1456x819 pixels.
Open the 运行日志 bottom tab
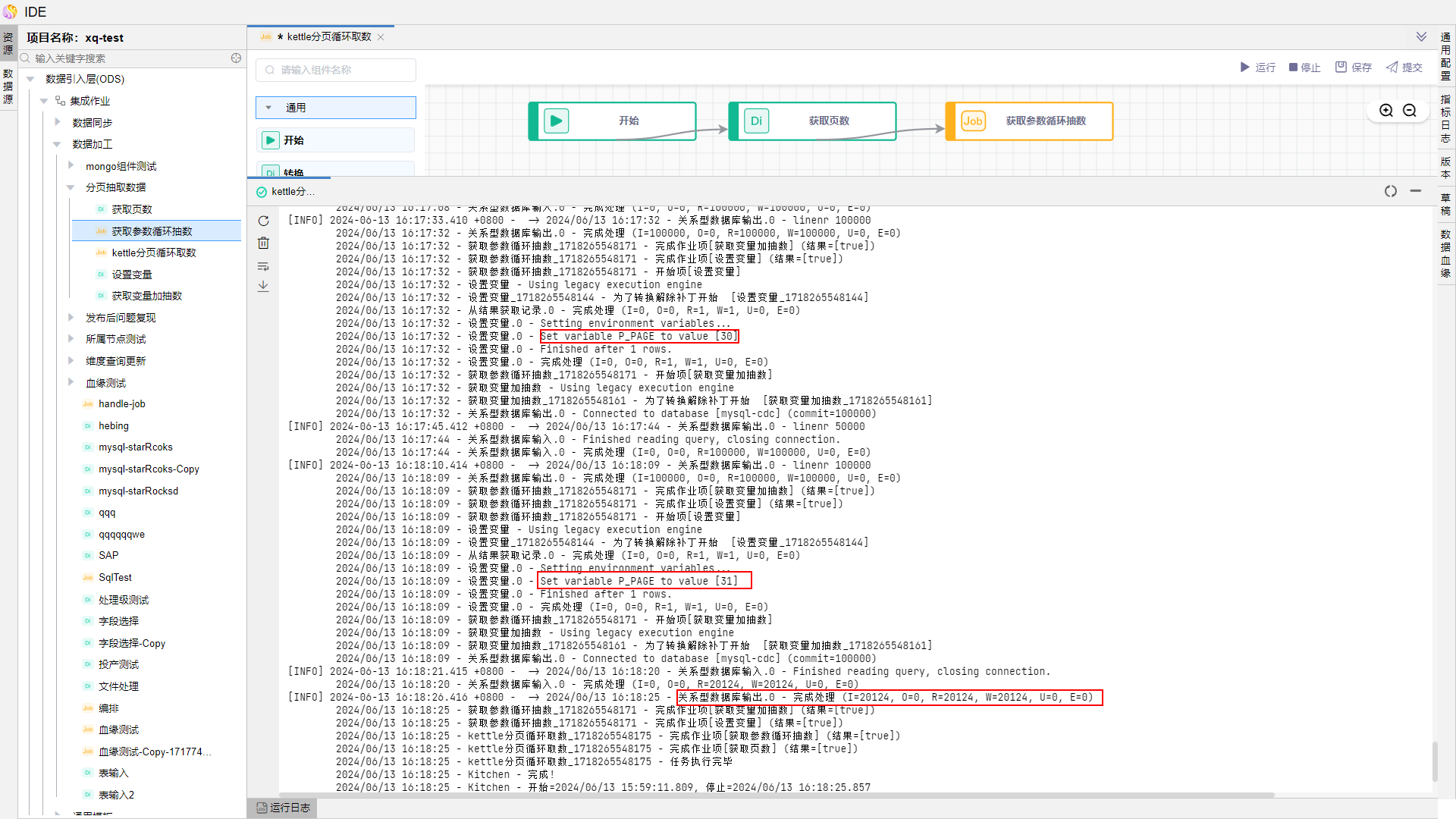(283, 808)
